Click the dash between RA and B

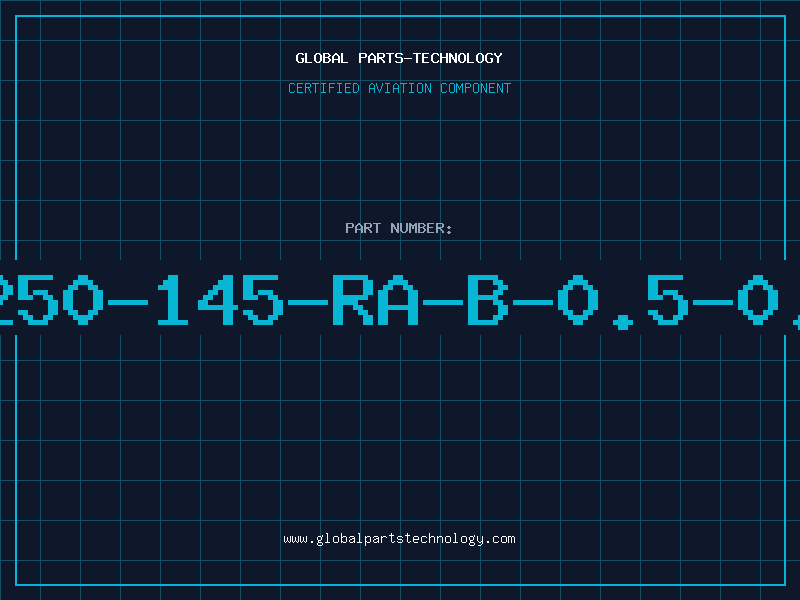point(443,302)
